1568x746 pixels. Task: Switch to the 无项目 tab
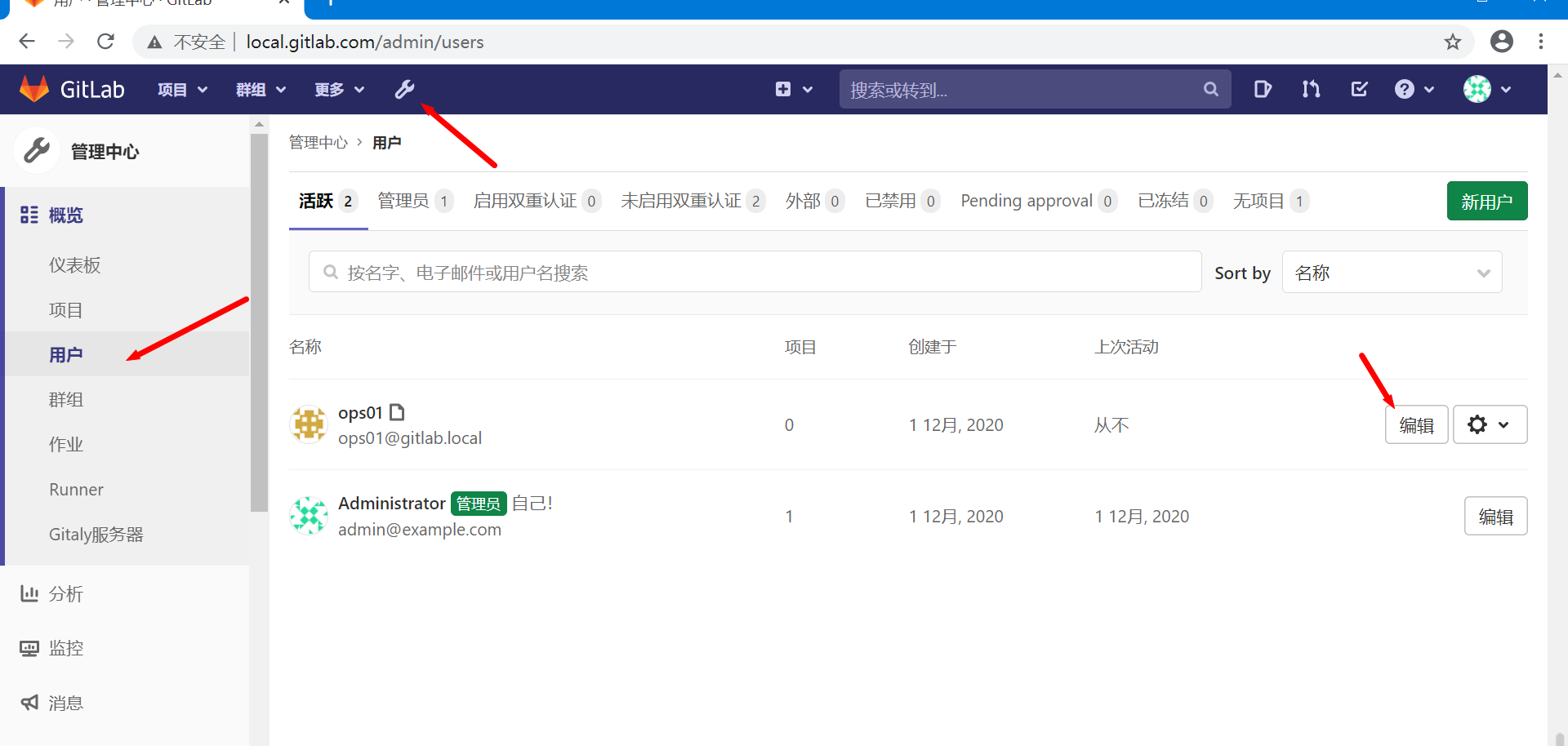click(1271, 201)
